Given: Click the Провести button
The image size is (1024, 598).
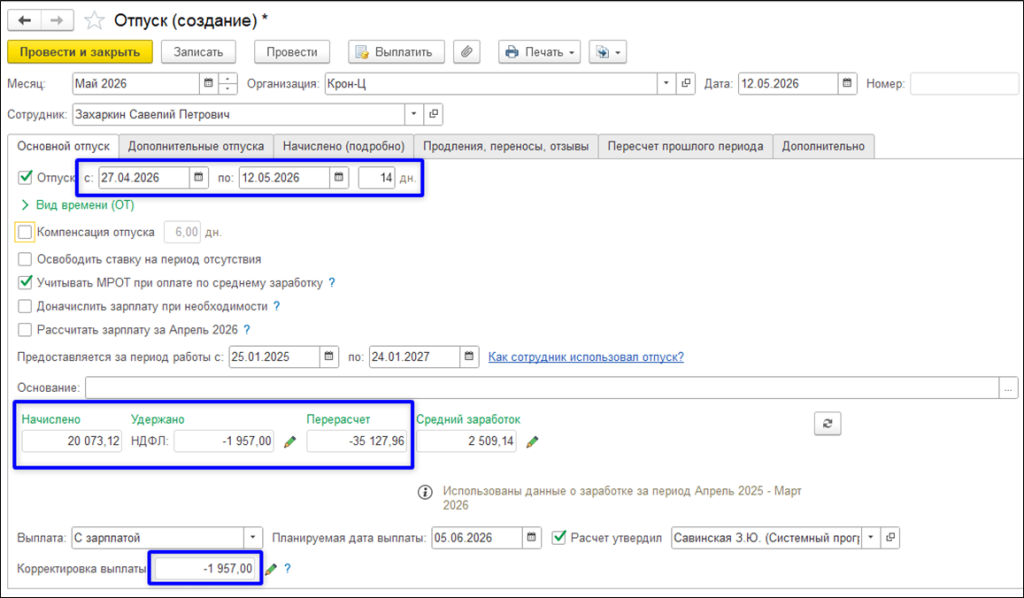Looking at the screenshot, I should pos(292,52).
